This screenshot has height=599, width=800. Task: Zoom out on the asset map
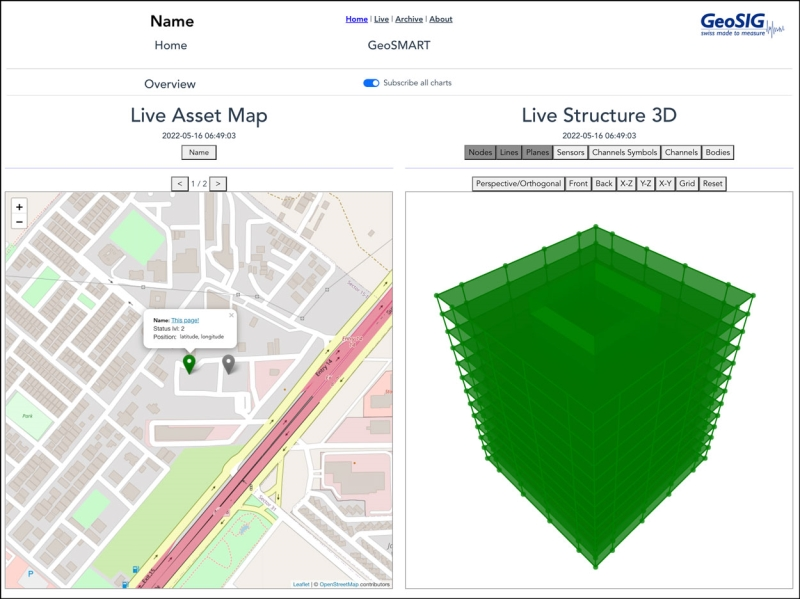pos(19,222)
